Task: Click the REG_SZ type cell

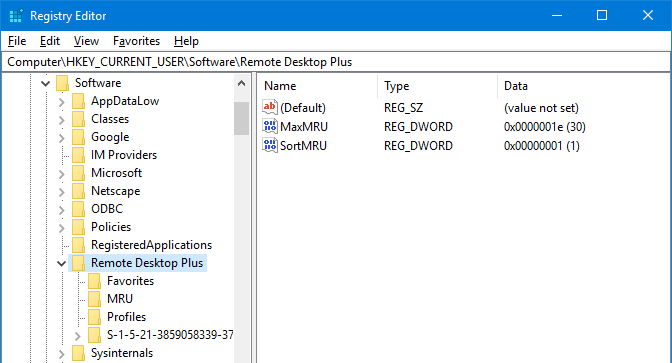Action: (x=403, y=108)
